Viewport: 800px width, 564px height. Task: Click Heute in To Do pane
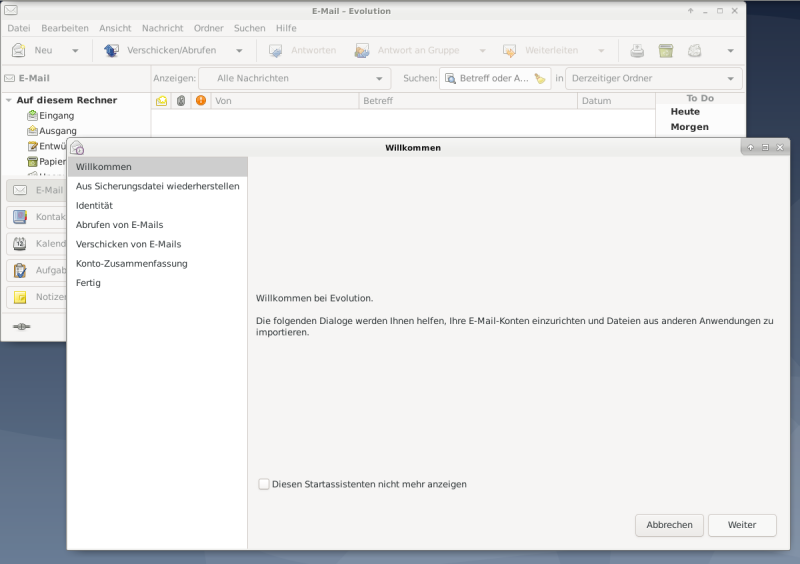click(x=685, y=112)
